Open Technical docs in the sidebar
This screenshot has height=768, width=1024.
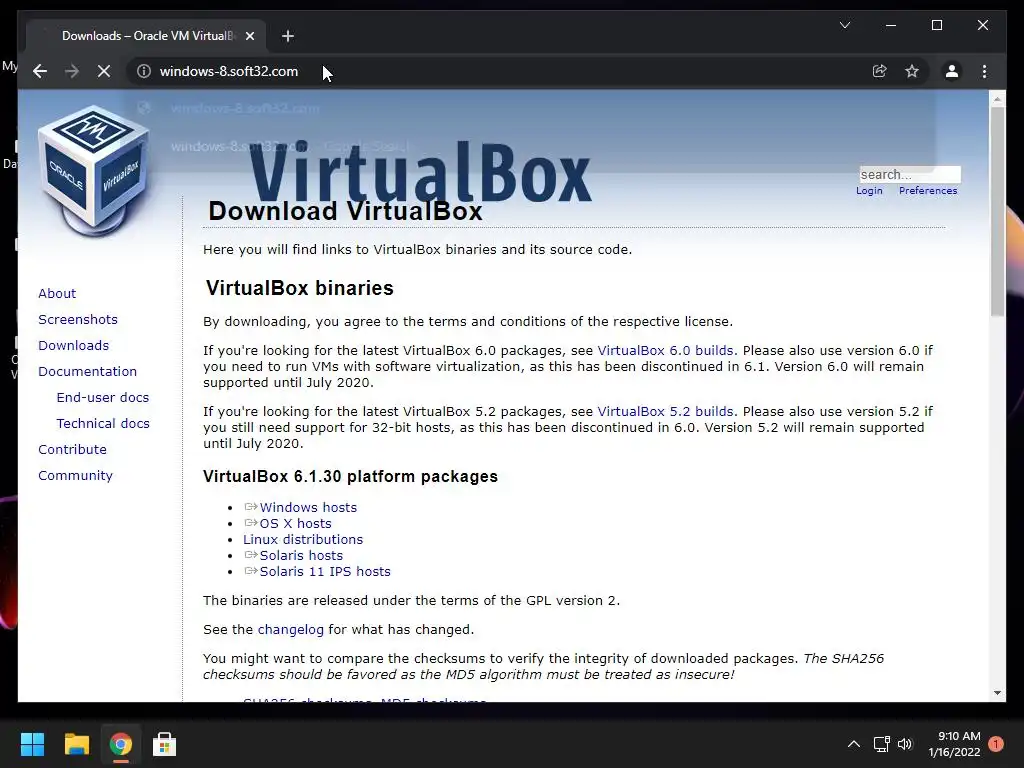coord(103,424)
